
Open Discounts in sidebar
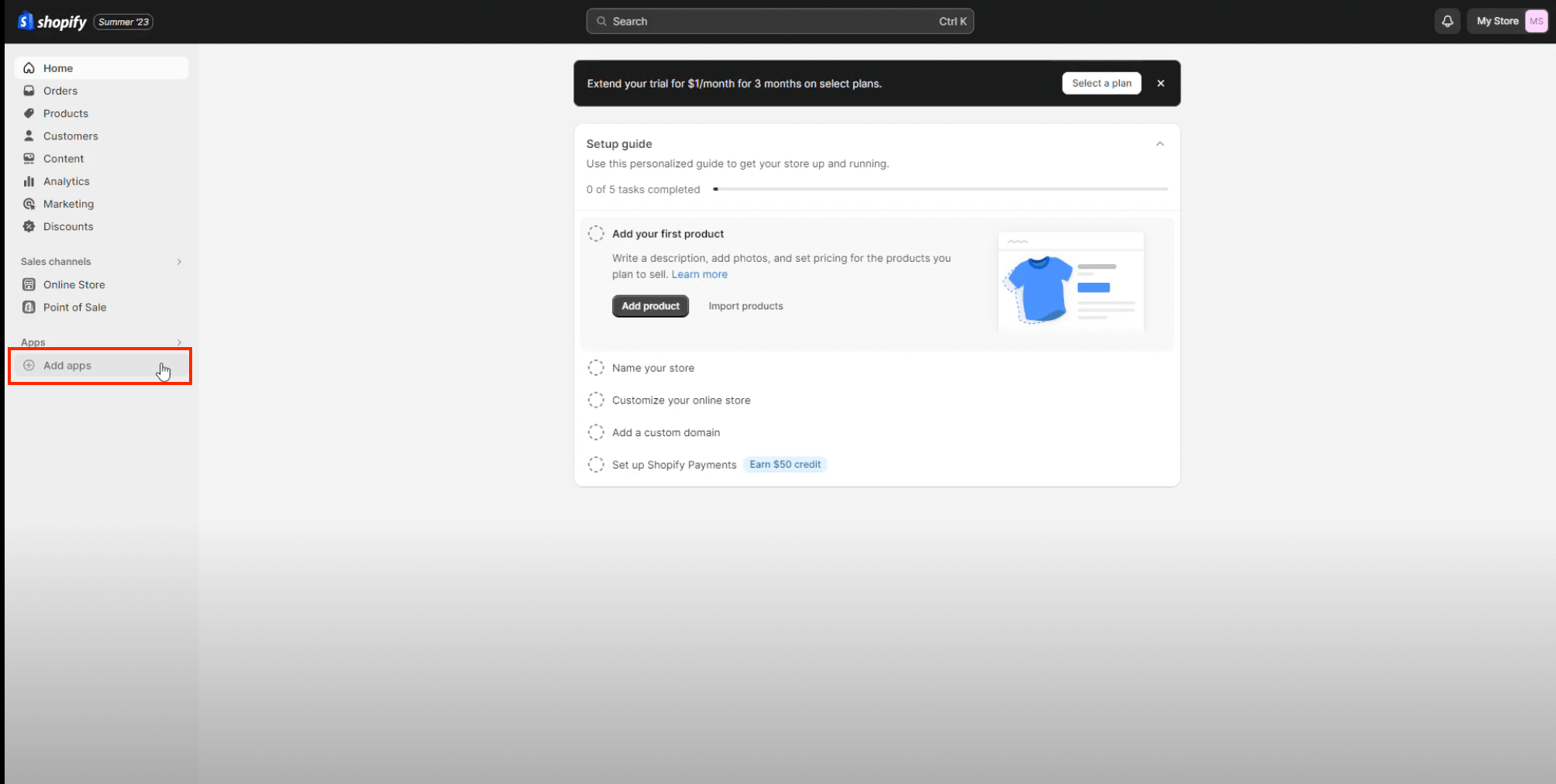coord(102,226)
